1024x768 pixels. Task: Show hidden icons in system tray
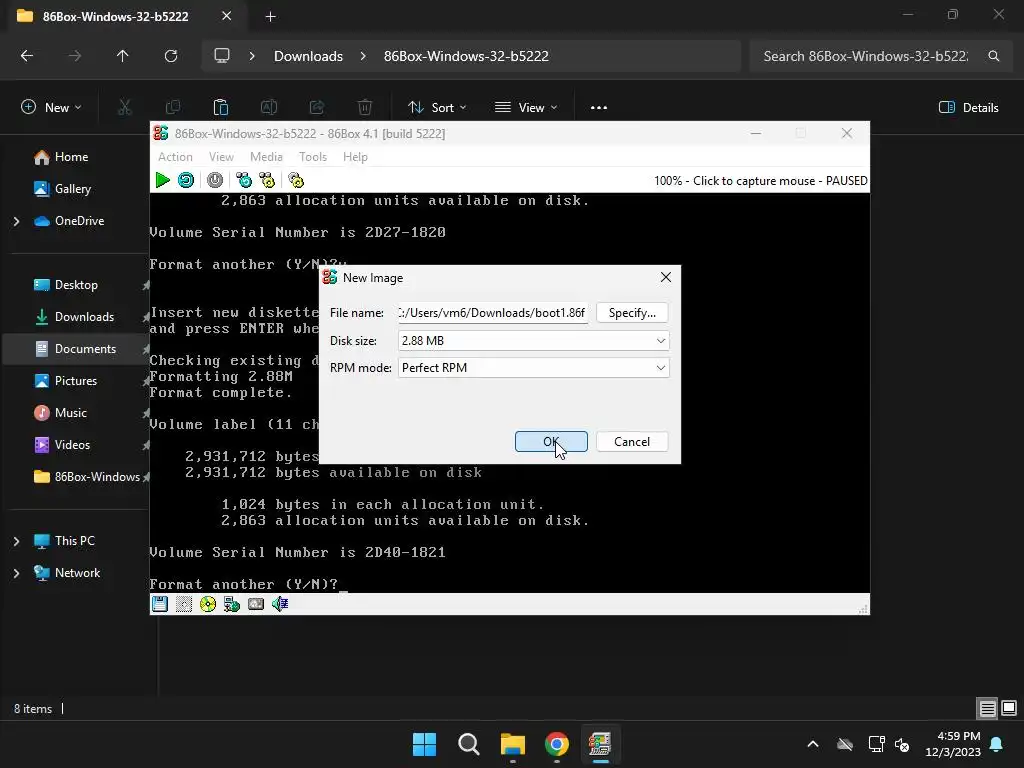point(812,744)
